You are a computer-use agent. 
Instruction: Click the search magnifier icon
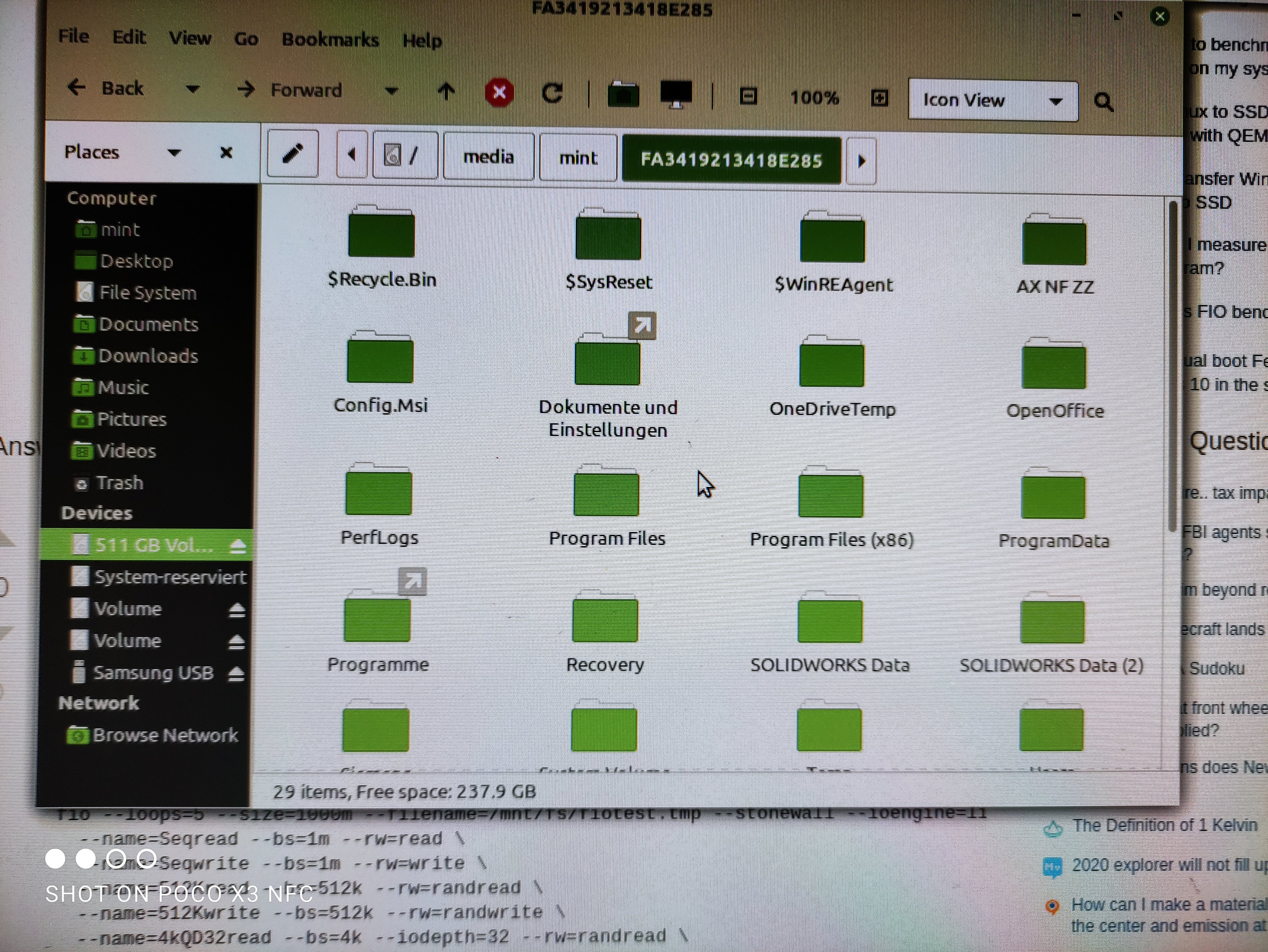click(x=1103, y=102)
